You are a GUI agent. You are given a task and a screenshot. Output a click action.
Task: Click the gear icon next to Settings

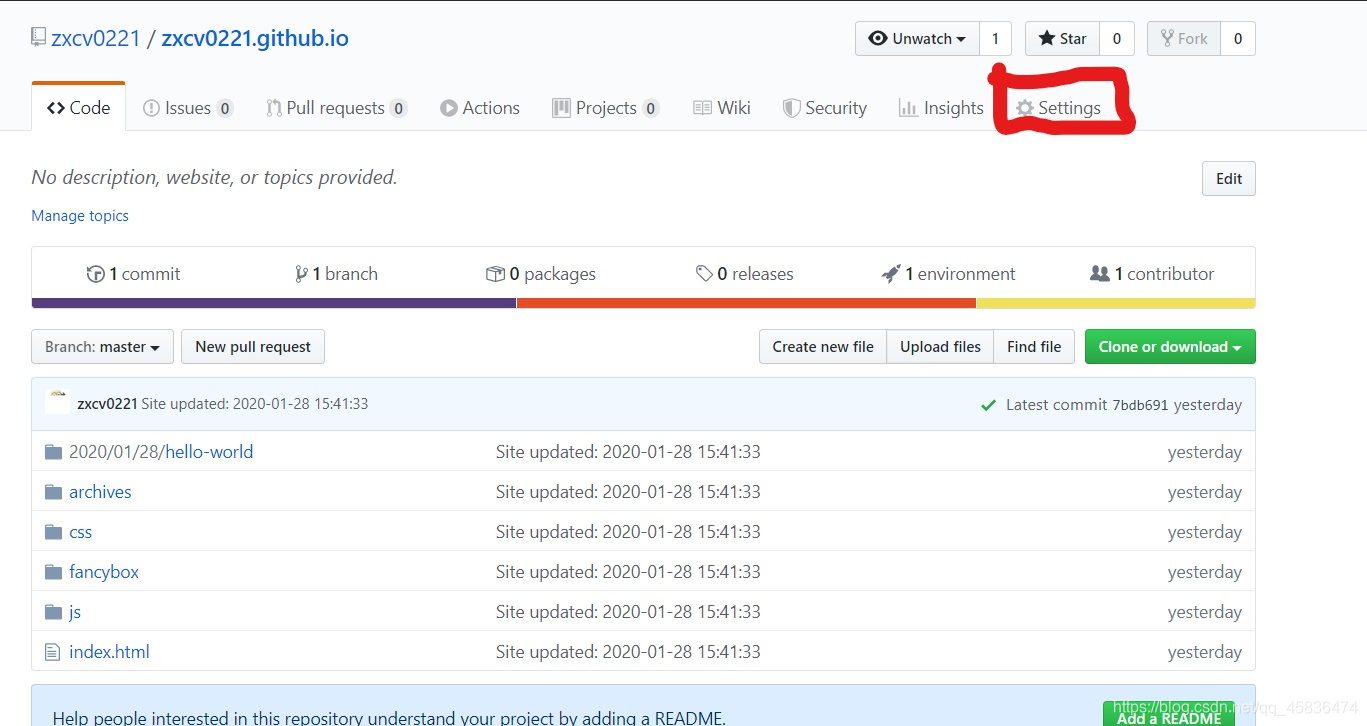[x=1024, y=108]
